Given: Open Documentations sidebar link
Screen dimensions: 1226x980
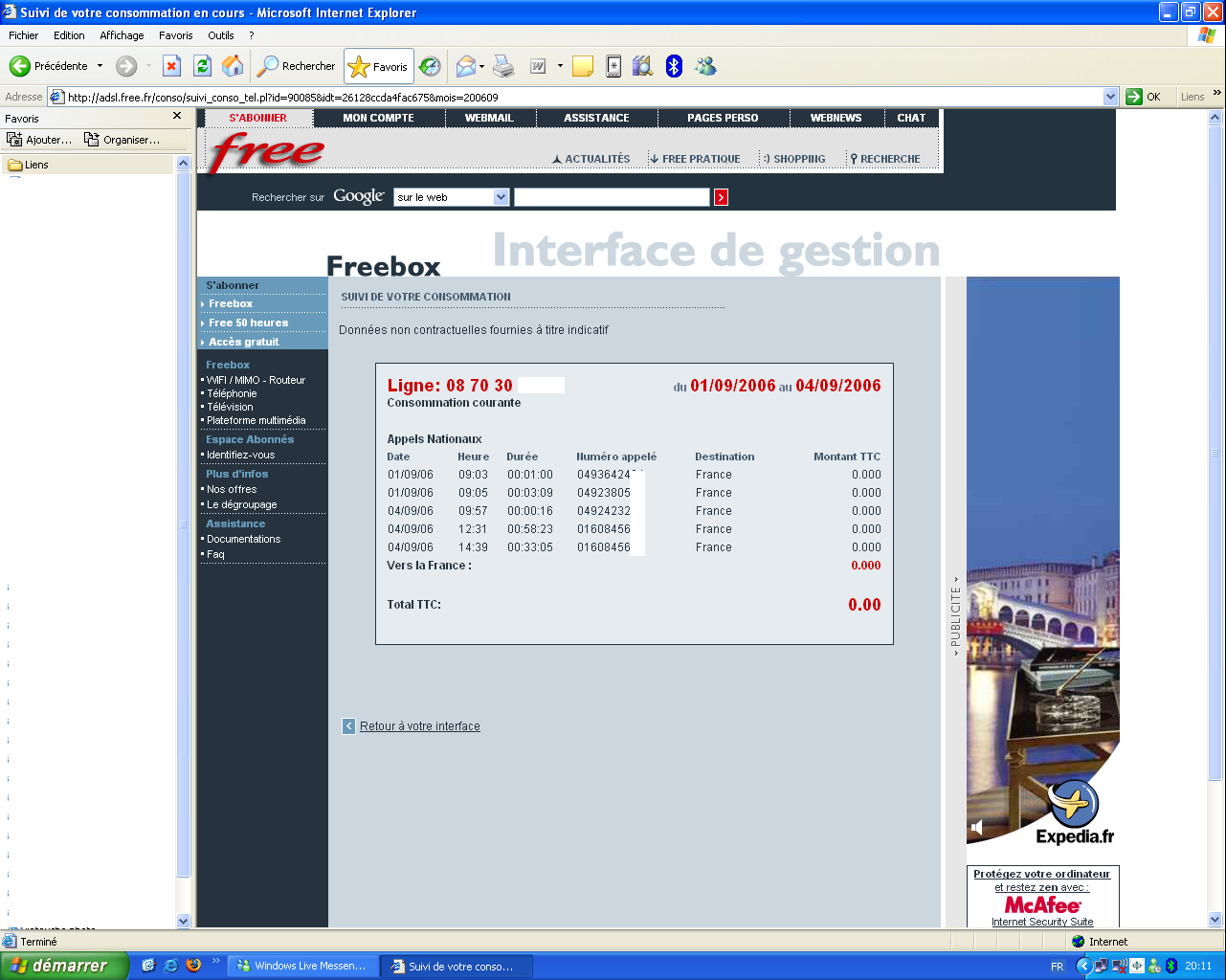Looking at the screenshot, I should [243, 539].
